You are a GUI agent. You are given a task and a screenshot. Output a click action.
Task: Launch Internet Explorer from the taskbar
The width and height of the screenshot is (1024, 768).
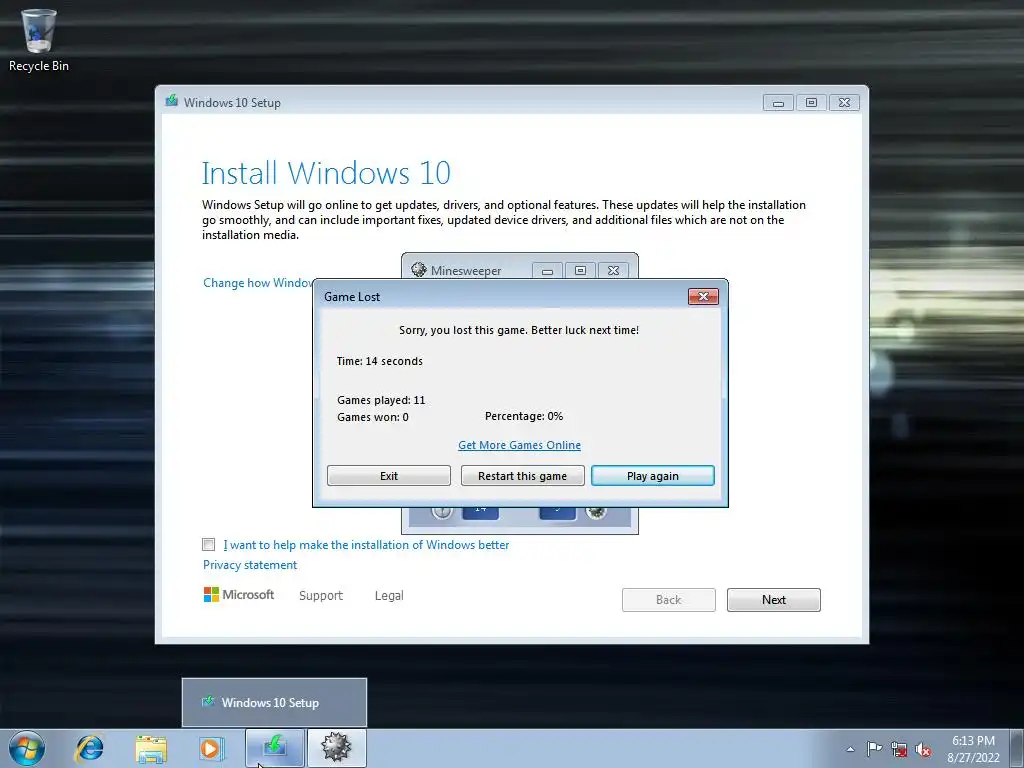[89, 748]
